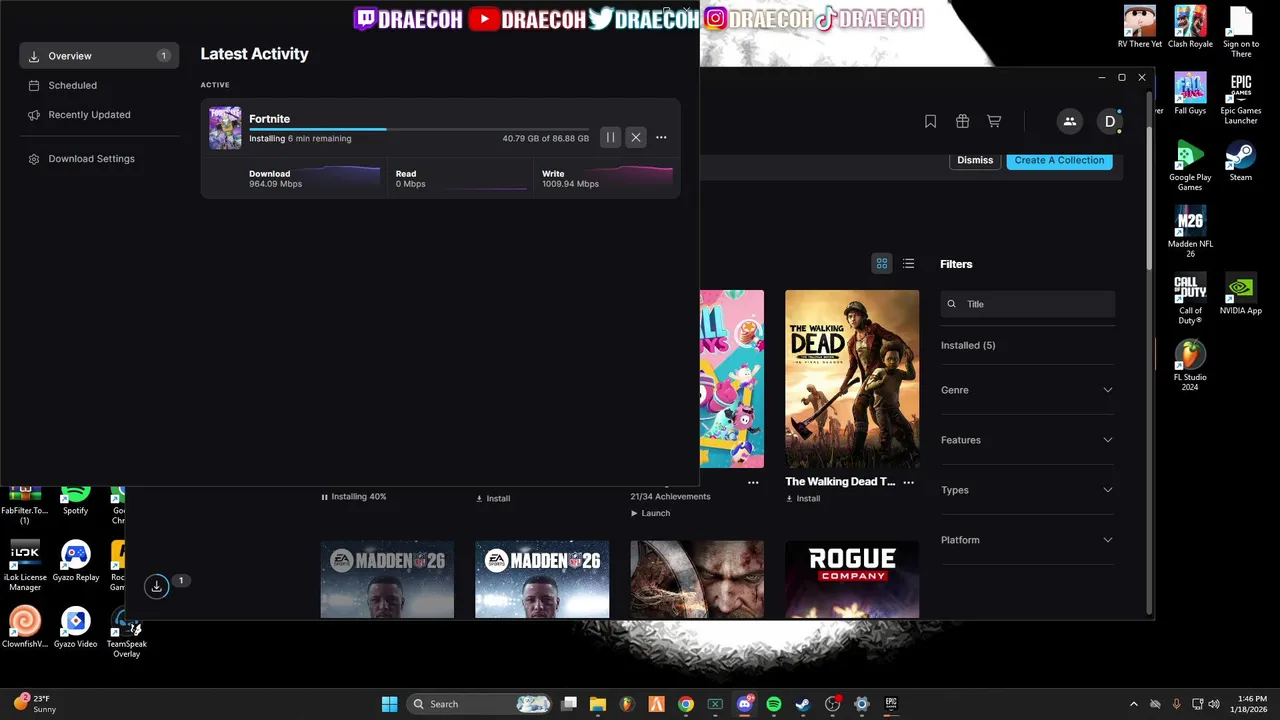Select ClownfishVoice desktop icon
Screen dimensions: 1280x720
25,628
